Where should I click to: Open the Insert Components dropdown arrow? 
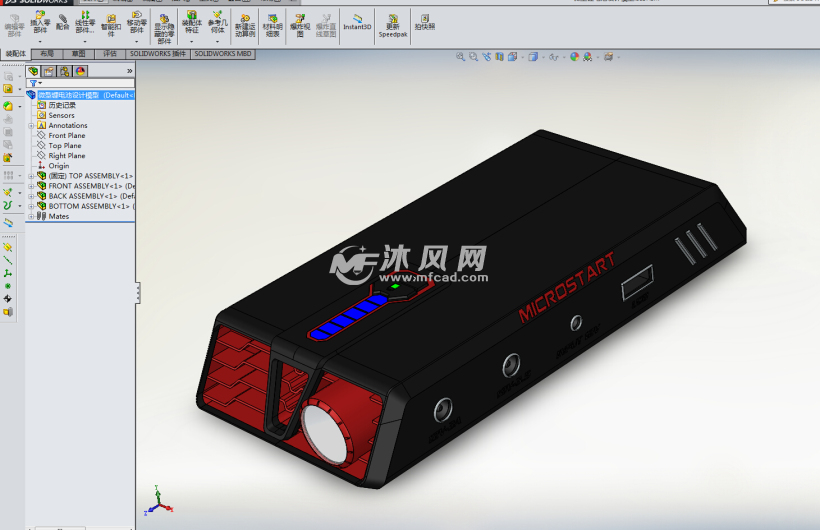click(40, 42)
